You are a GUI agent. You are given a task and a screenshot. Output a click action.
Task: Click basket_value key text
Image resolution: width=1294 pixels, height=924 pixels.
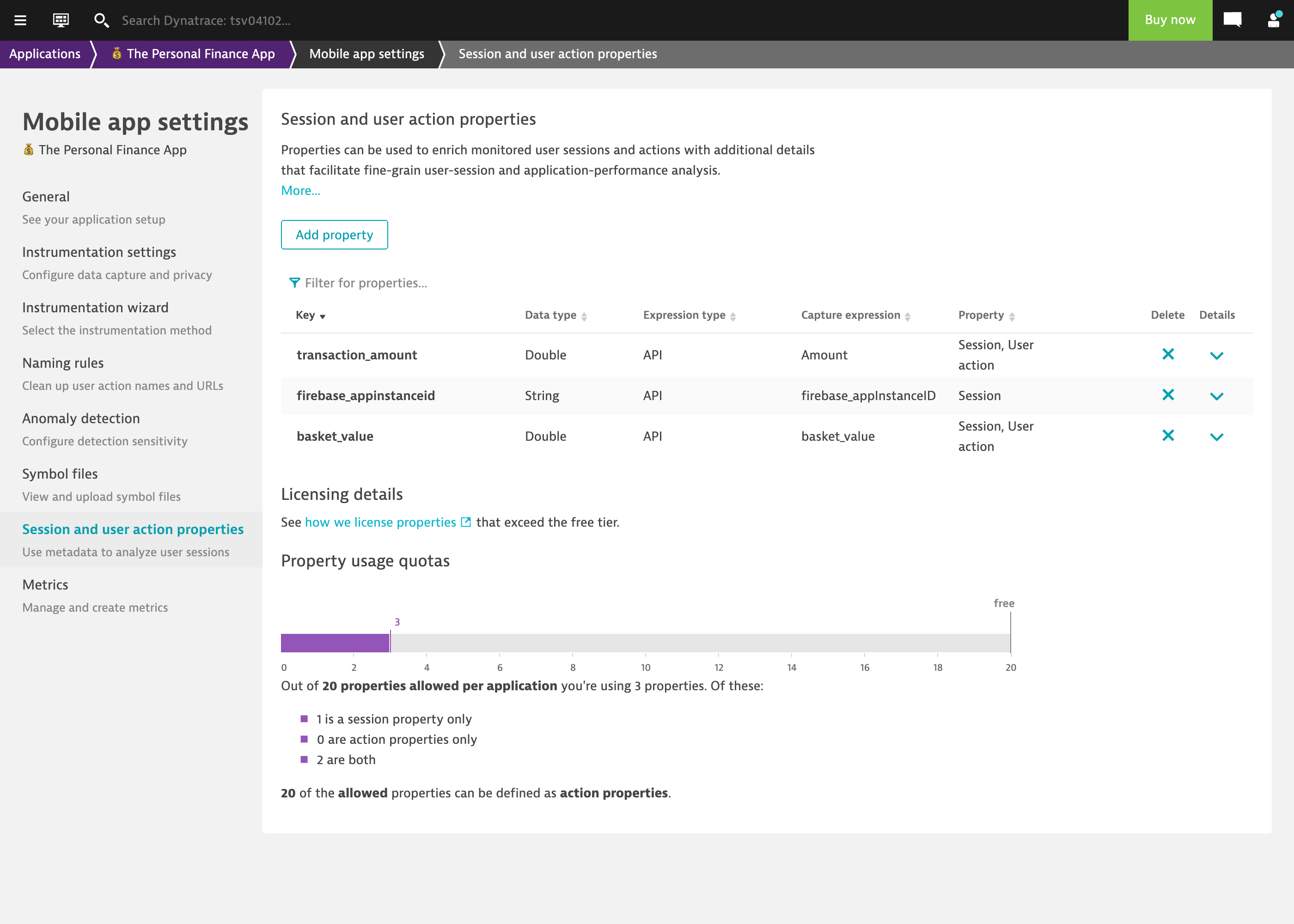335,437
